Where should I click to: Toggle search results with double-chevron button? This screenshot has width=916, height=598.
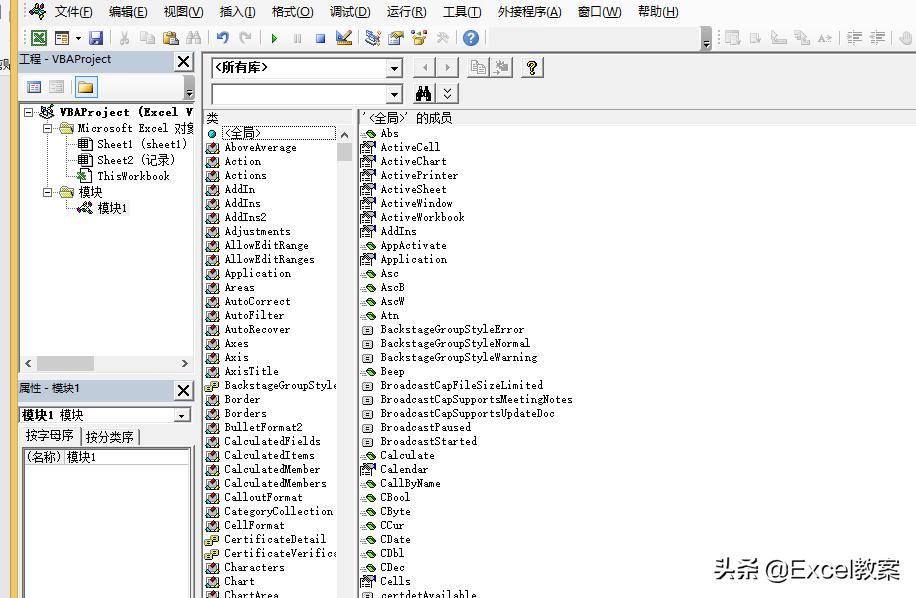coord(447,93)
